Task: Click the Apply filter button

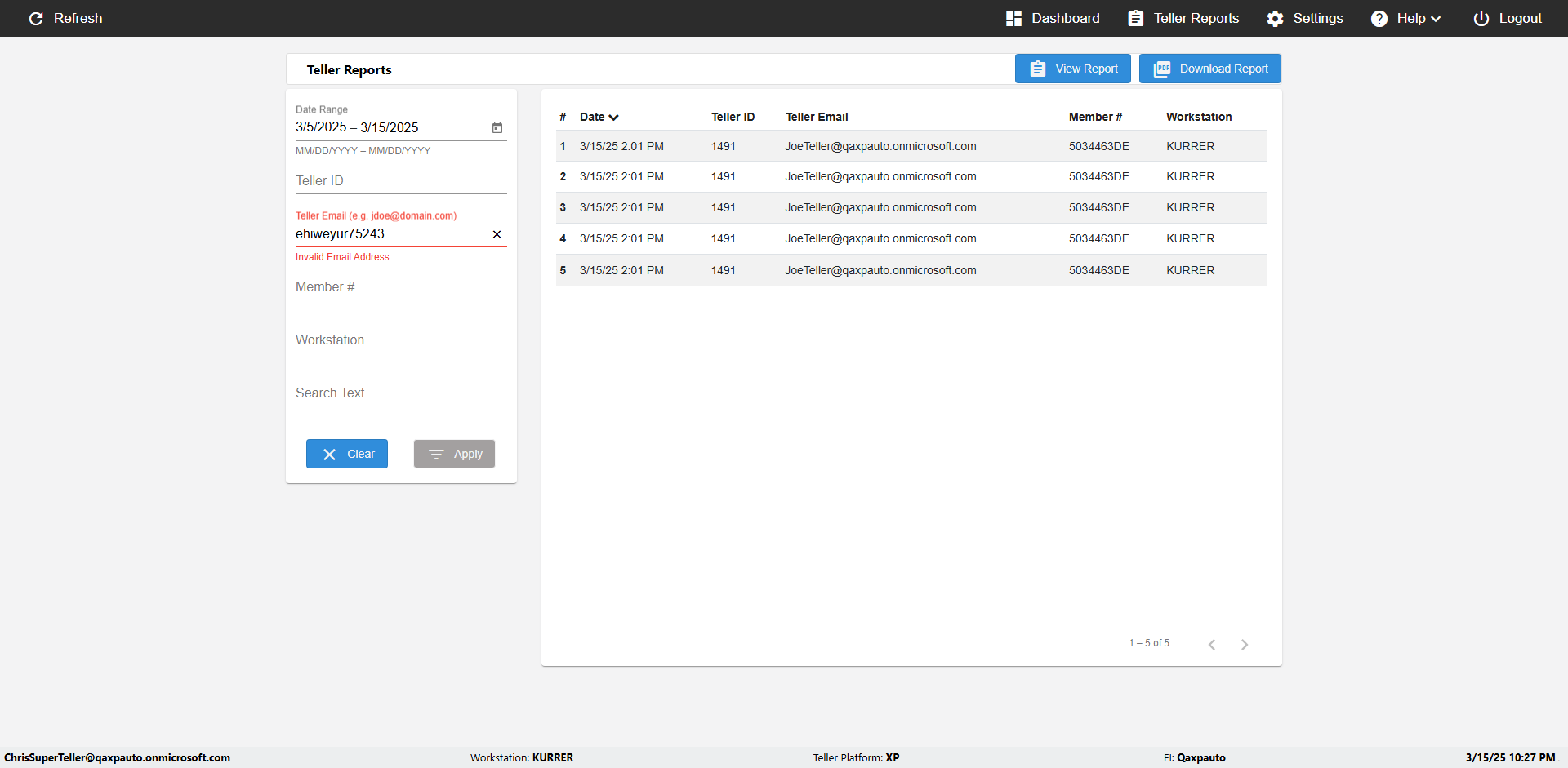Action: (454, 454)
